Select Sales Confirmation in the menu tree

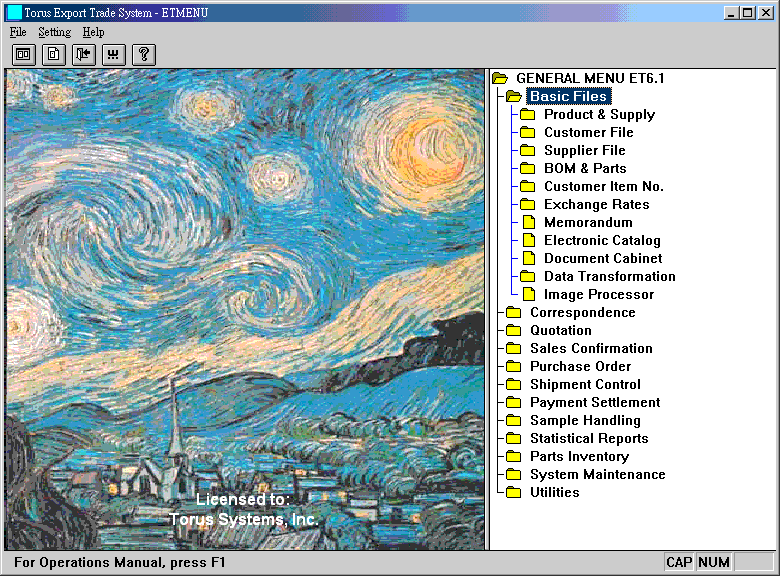click(x=591, y=348)
